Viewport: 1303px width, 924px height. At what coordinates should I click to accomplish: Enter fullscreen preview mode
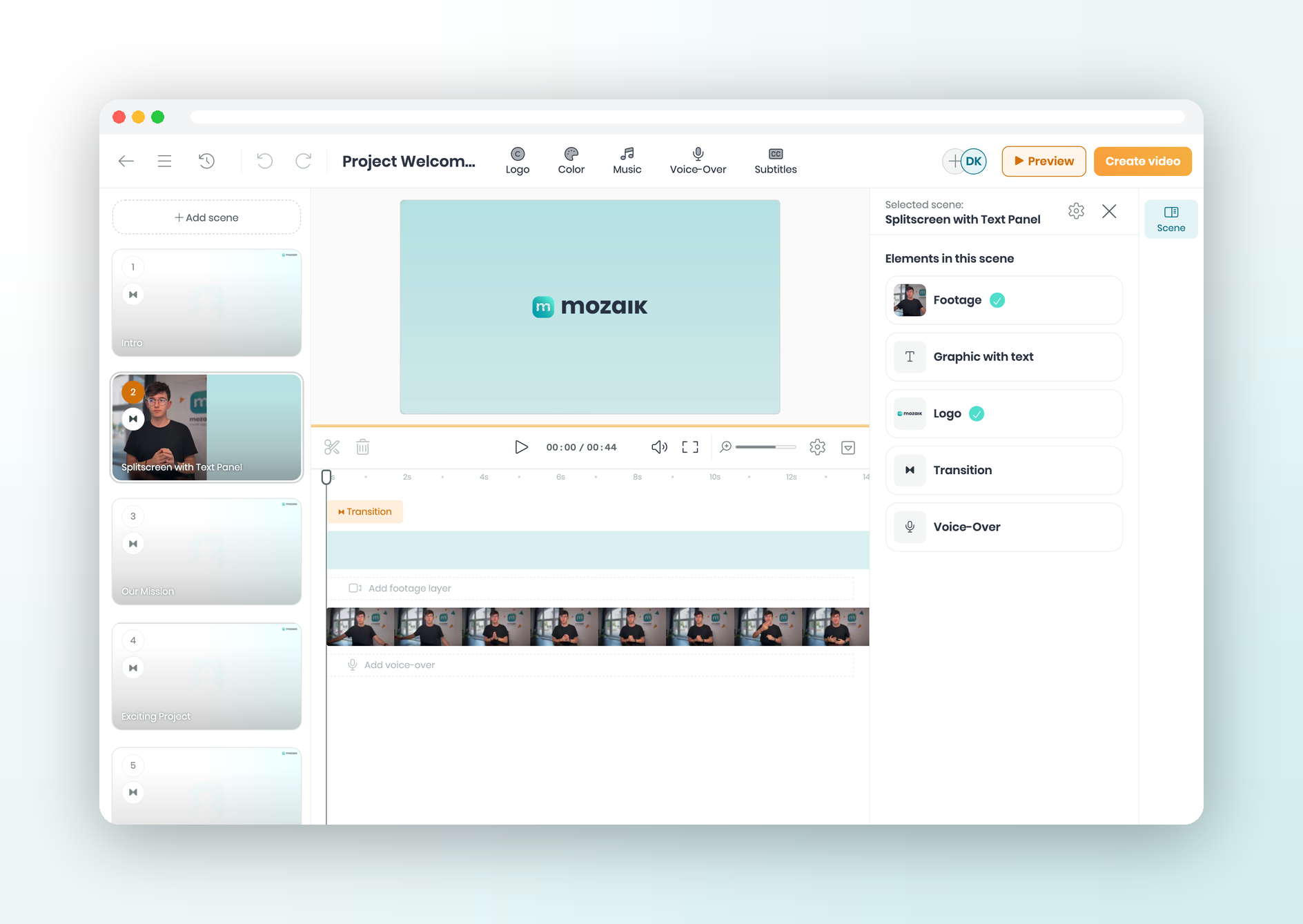point(690,447)
